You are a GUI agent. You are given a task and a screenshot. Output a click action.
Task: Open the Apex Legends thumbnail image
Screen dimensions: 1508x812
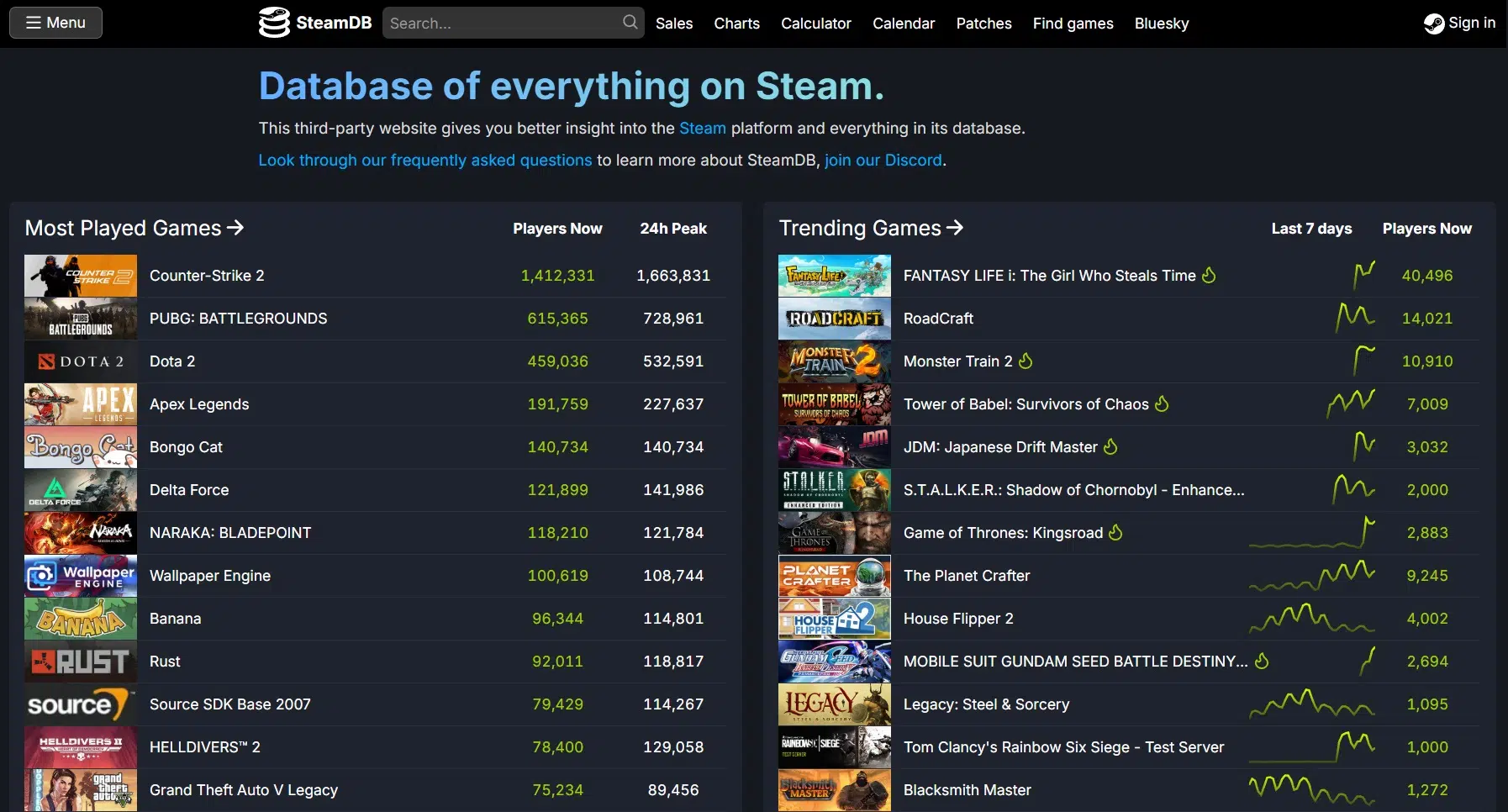point(81,404)
